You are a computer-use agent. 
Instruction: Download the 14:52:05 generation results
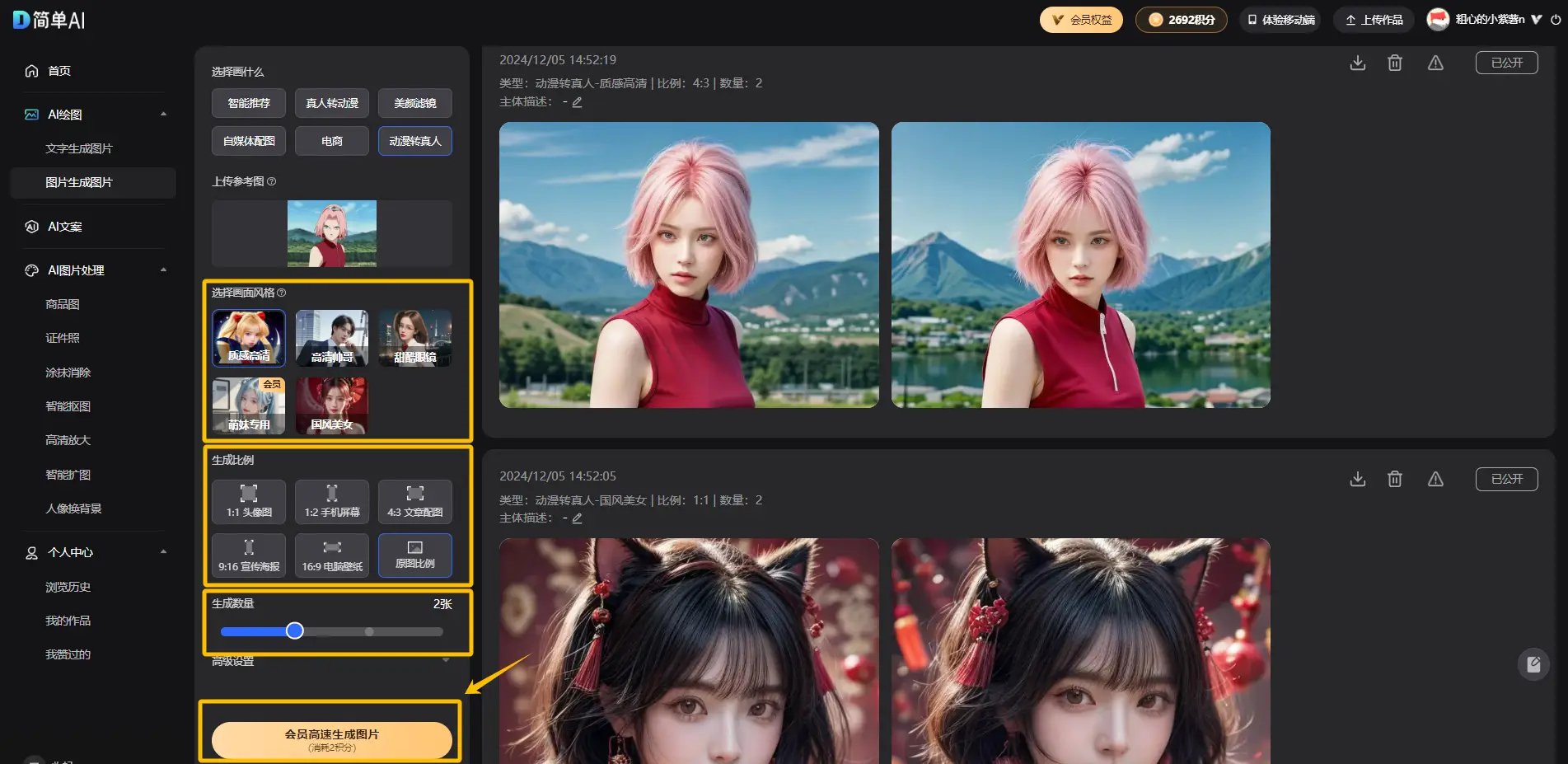1358,479
